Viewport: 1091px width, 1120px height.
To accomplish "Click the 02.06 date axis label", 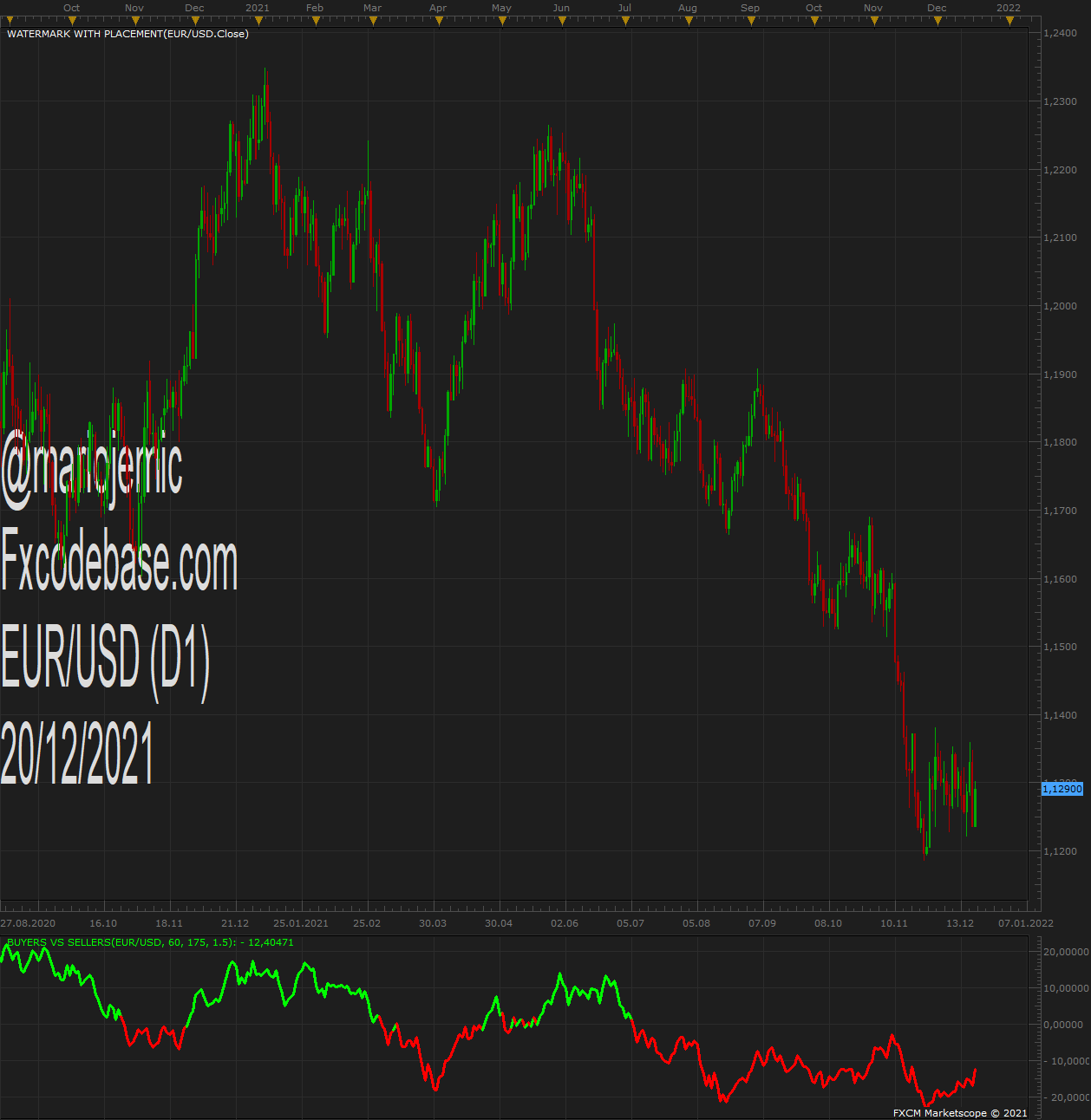I will [x=565, y=923].
